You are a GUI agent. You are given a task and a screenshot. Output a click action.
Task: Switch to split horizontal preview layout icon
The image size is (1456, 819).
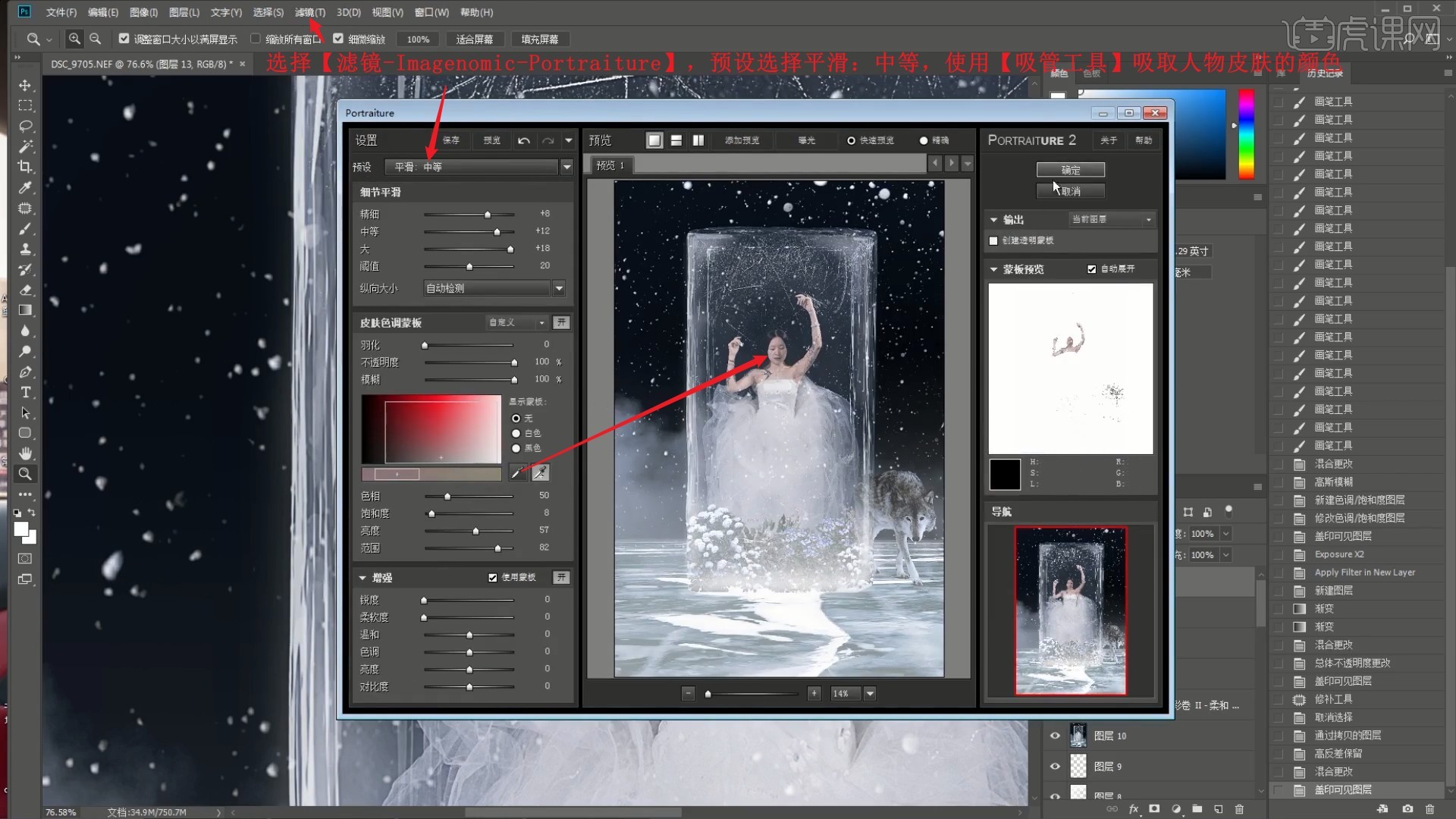pyautogui.click(x=676, y=140)
